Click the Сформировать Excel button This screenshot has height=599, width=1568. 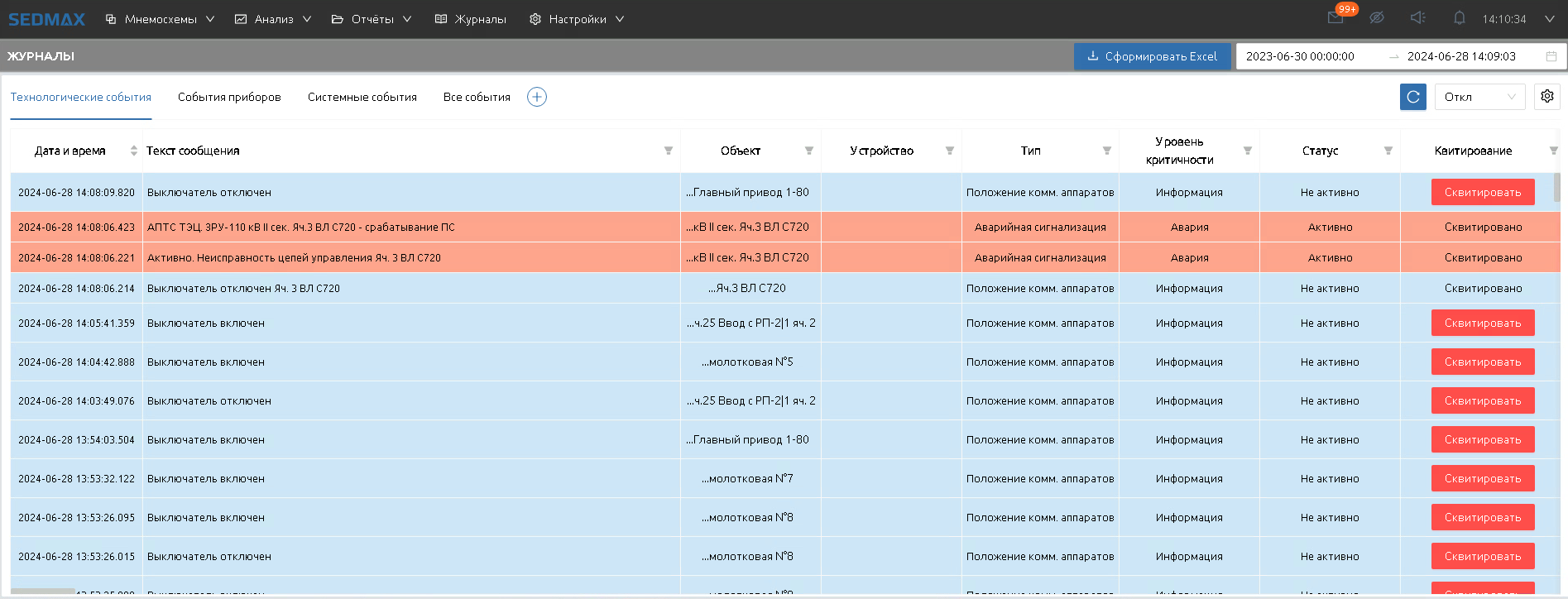(x=1152, y=56)
